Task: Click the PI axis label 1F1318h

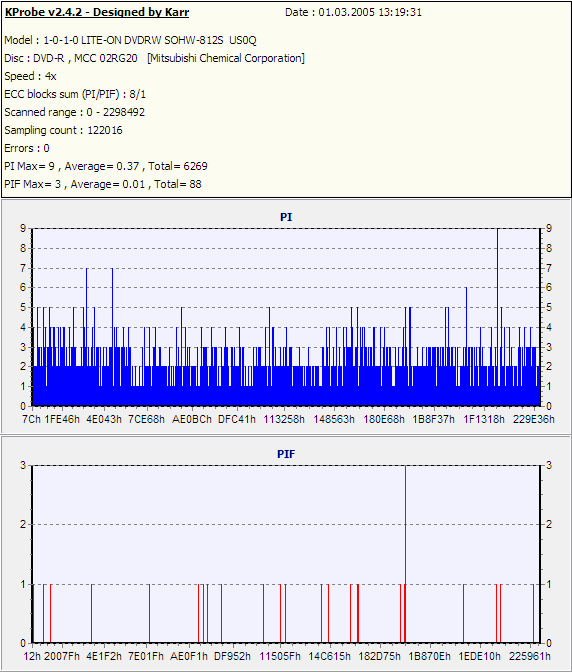Action: pos(484,419)
